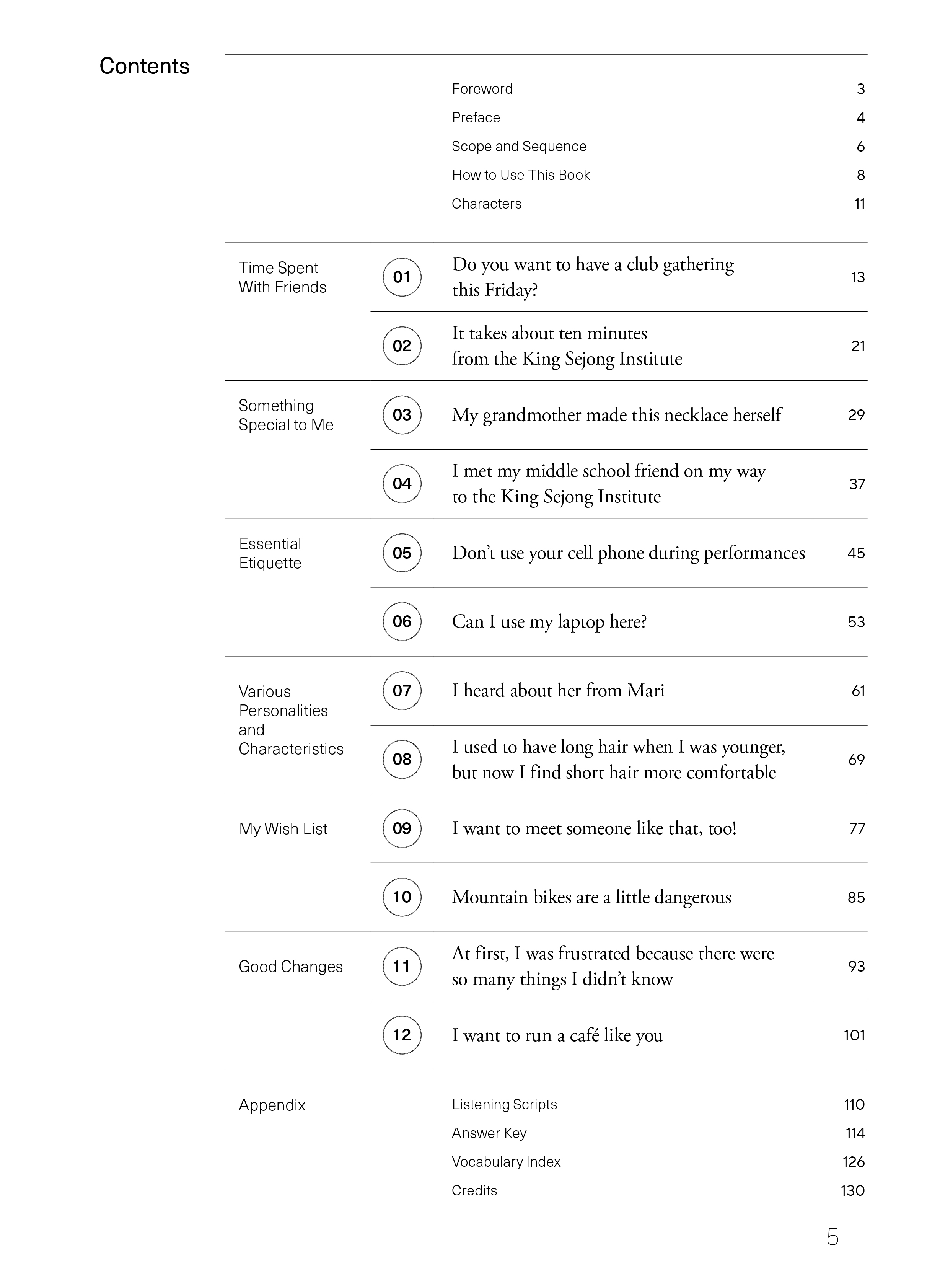The width and height of the screenshot is (940, 1288).
Task: Open the Listening Scripts appendix entry
Action: (x=504, y=1104)
